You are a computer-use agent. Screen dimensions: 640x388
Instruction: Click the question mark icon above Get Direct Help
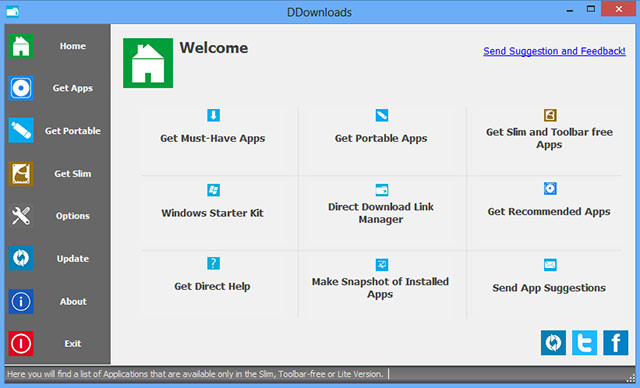[x=213, y=263]
